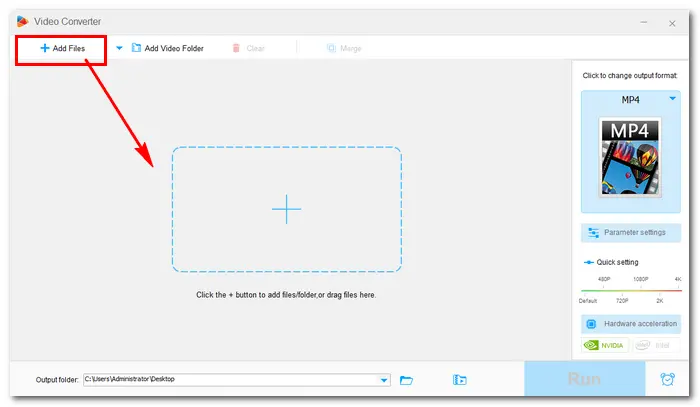Image resolution: width=700 pixels, height=407 pixels.
Task: Click the Clear trash button
Action: 248,48
